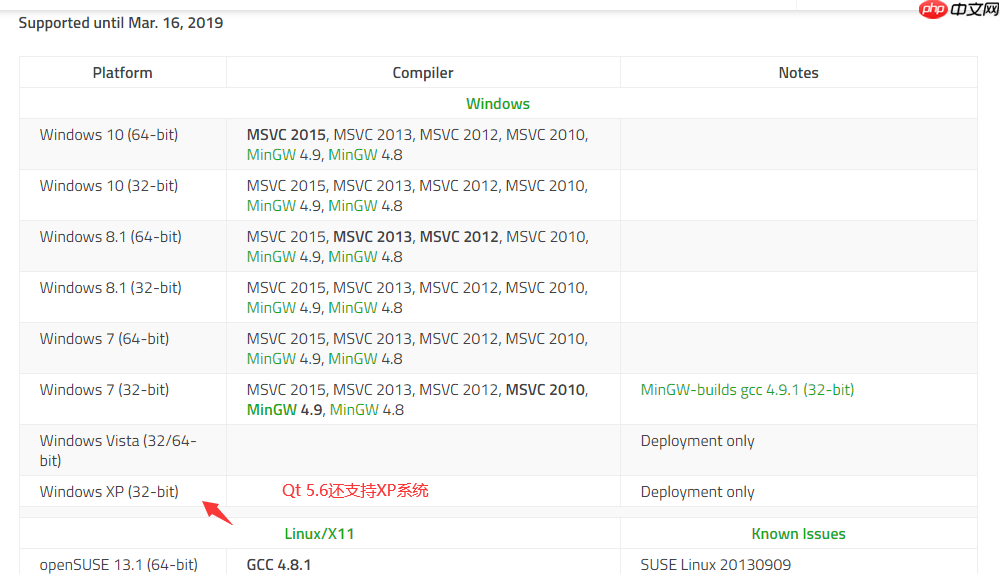
Task: Click bold MSVC 2015 in Windows 10 (64-bit) row
Action: tap(286, 135)
